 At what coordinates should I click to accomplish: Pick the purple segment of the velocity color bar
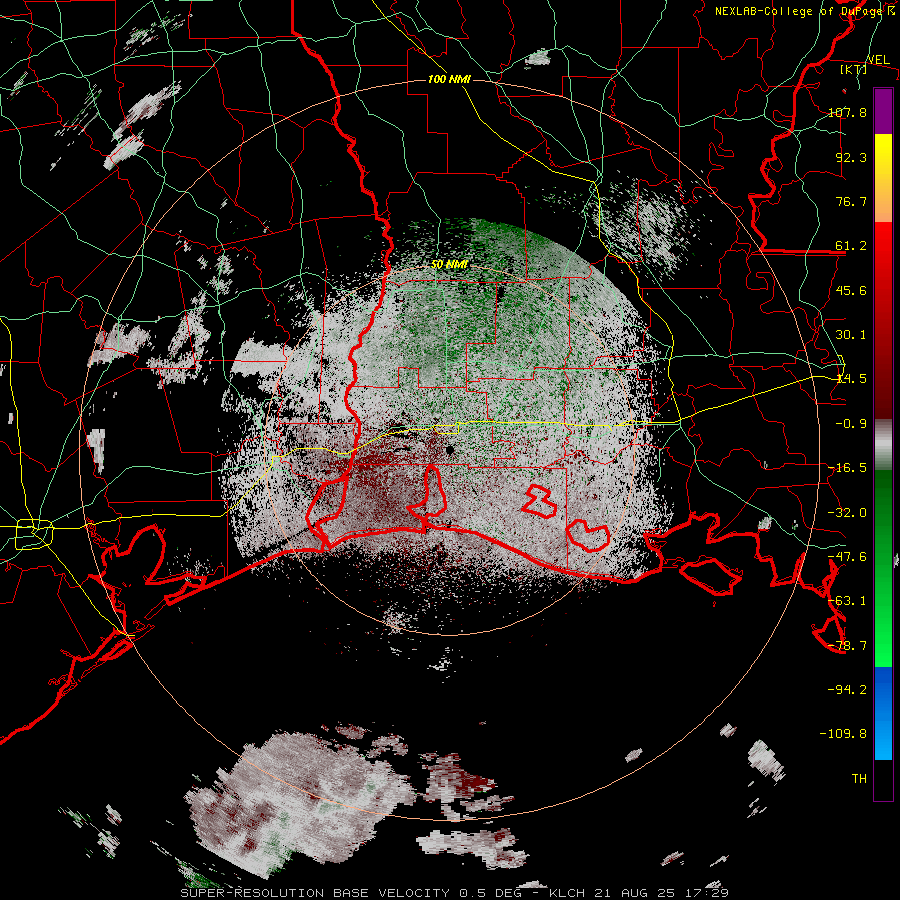[x=883, y=111]
